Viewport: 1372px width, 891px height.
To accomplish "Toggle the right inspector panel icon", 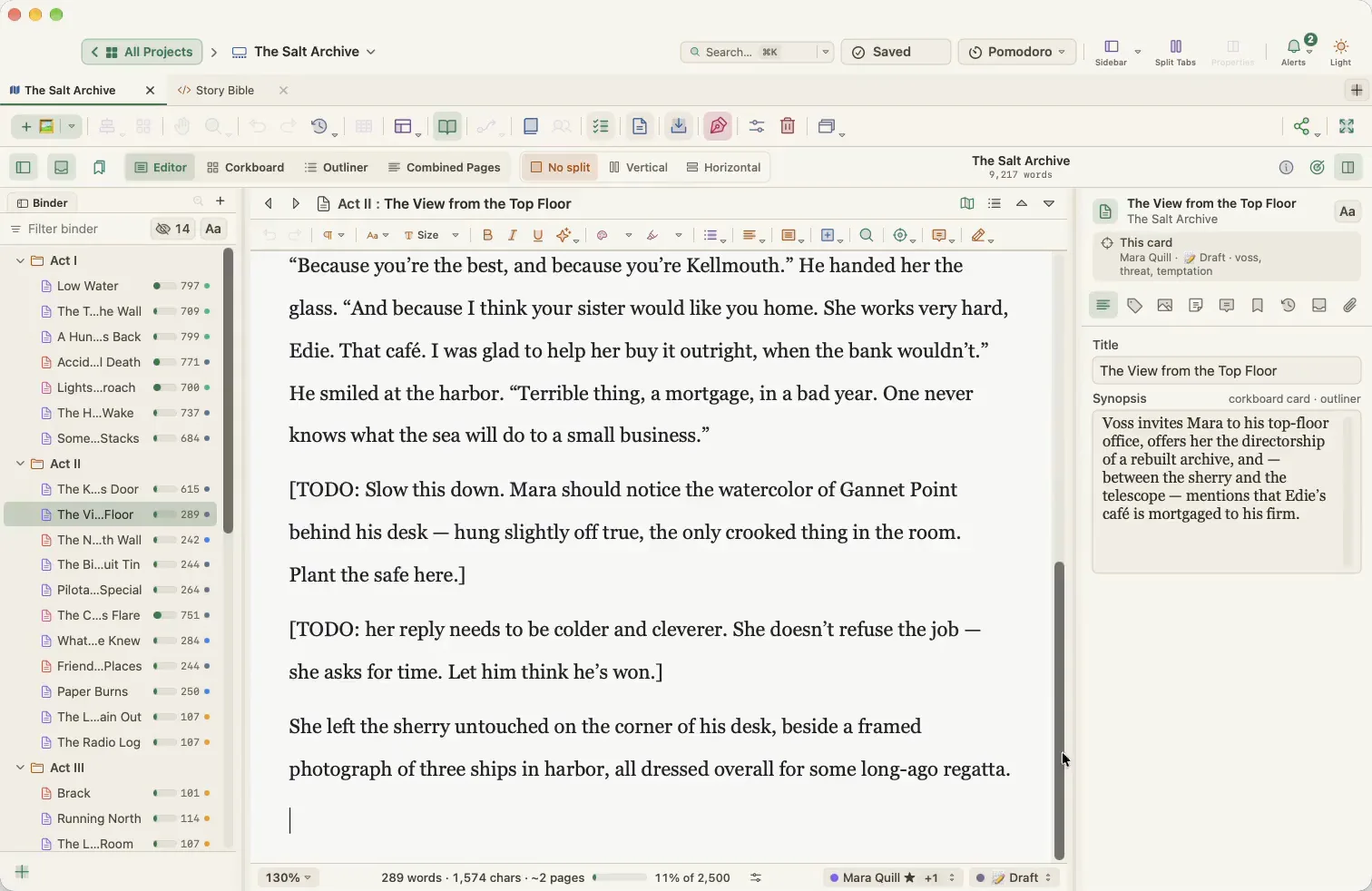I will click(x=1348, y=167).
